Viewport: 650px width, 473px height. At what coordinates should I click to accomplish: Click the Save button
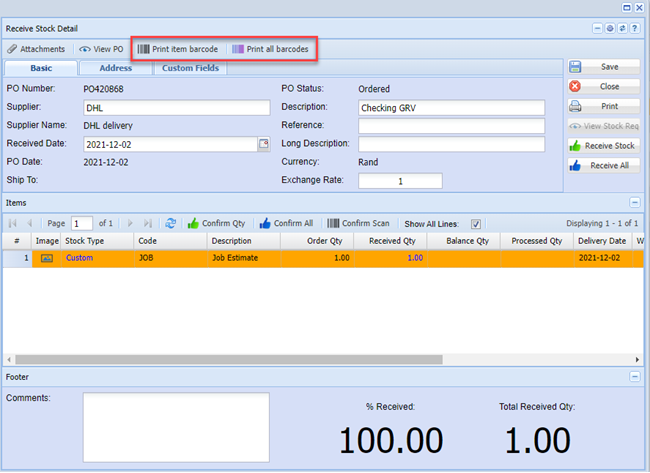coord(604,66)
